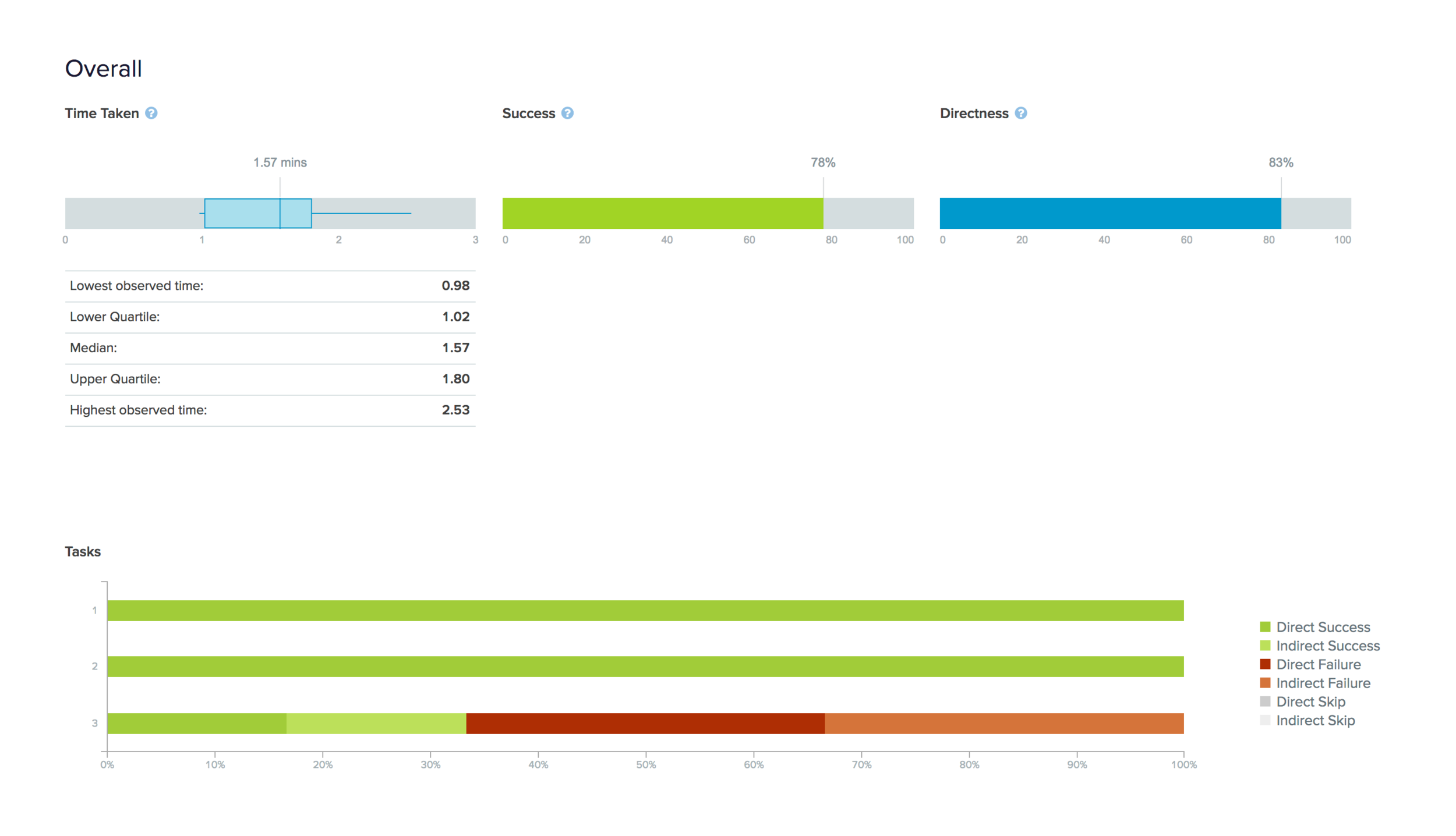The image size is (1456, 836).
Task: Select the Task 2 direct success bar
Action: (645, 667)
